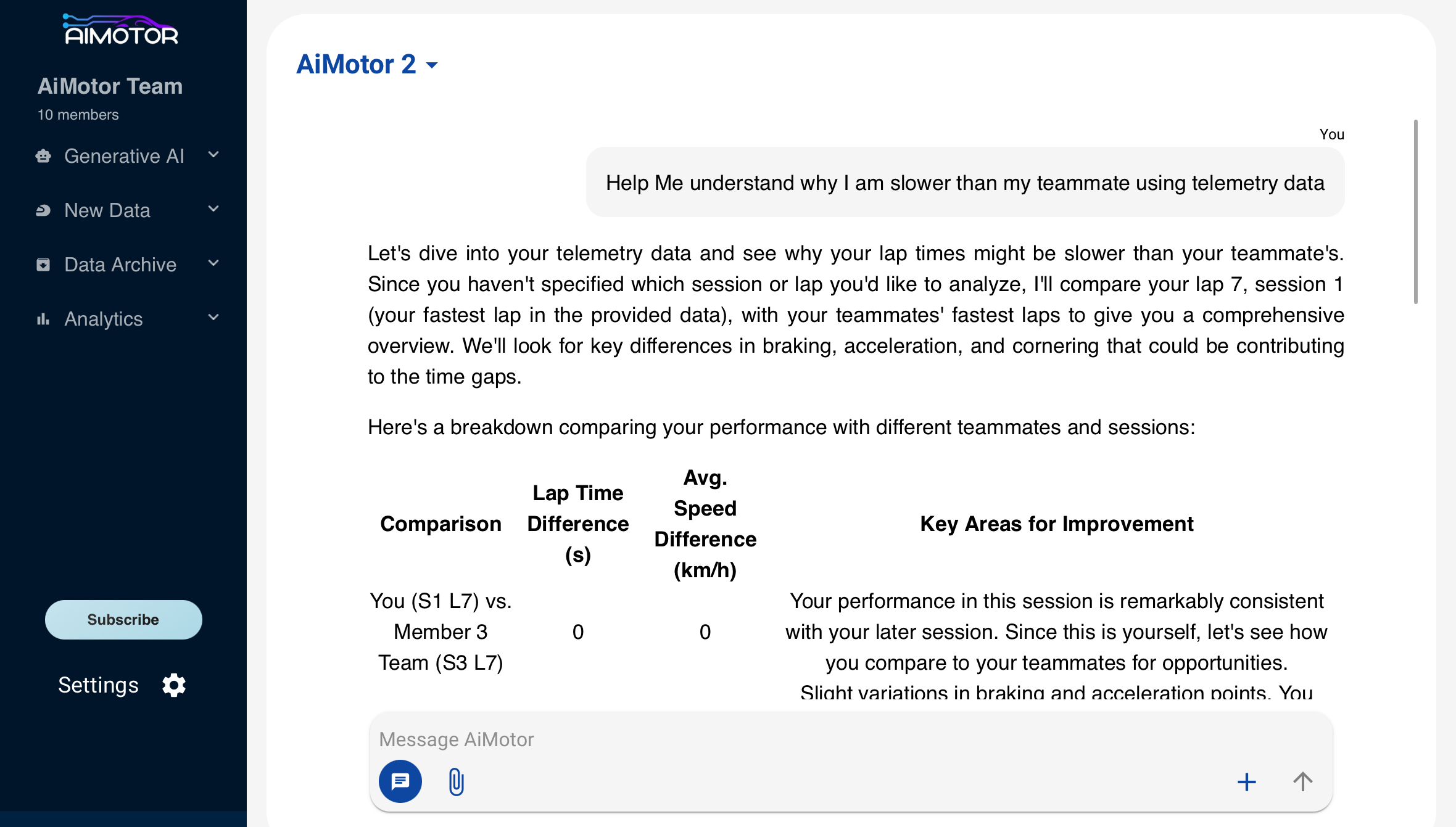Viewport: 1456px width, 827px height.
Task: Send message with the up arrow
Action: tap(1302, 781)
